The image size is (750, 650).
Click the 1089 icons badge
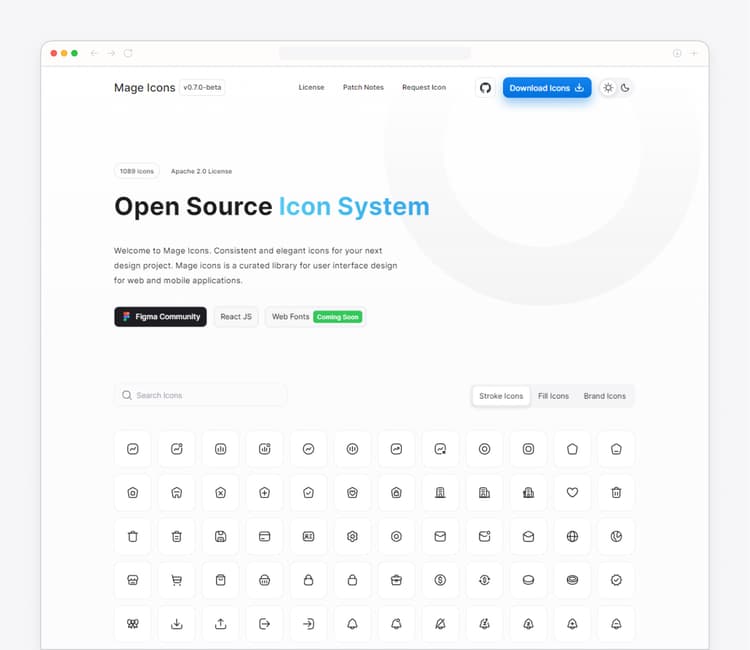pos(137,171)
